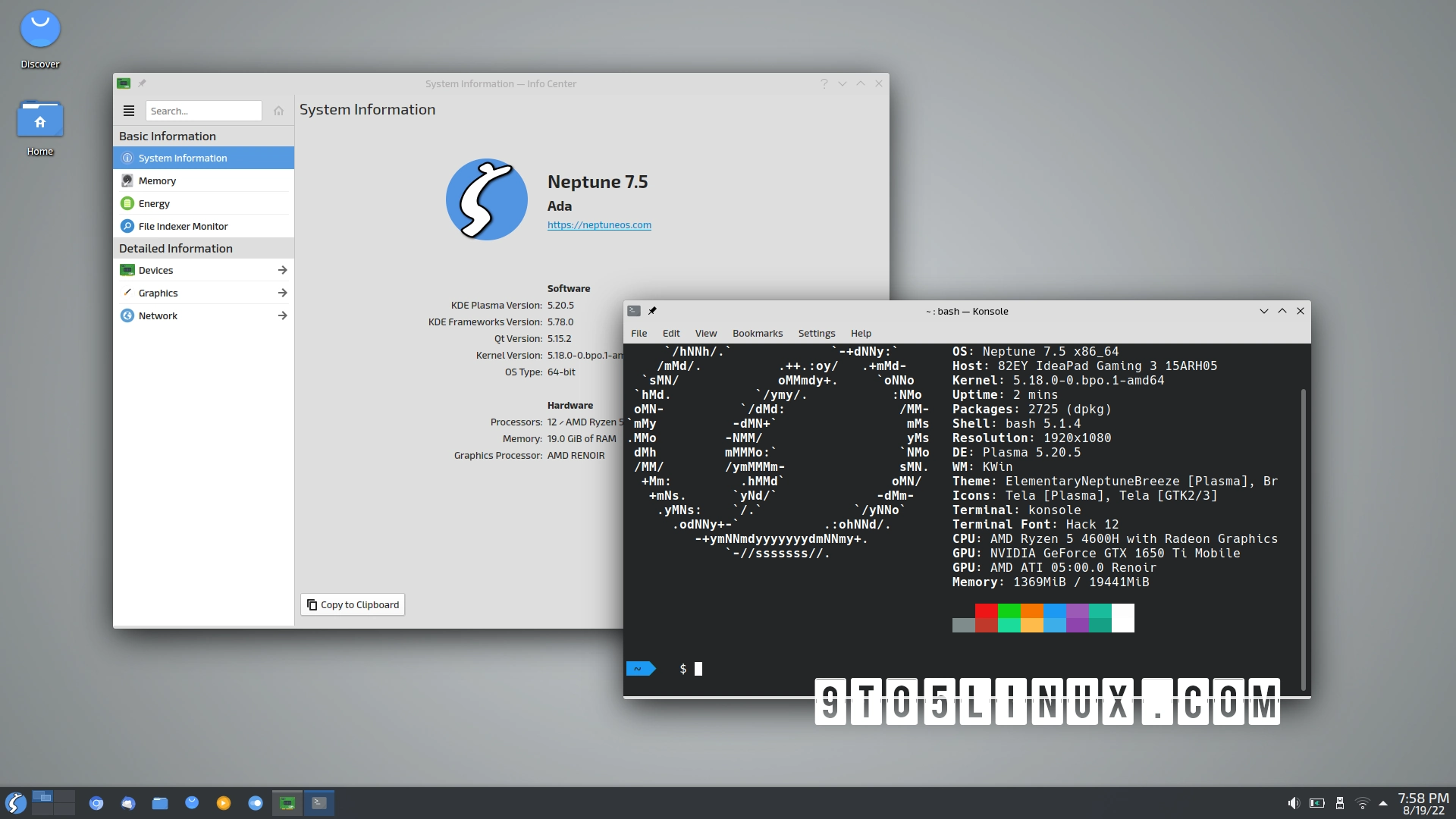Open the Bookmarks menu in Konsole
The height and width of the screenshot is (819, 1456).
pyautogui.click(x=757, y=334)
